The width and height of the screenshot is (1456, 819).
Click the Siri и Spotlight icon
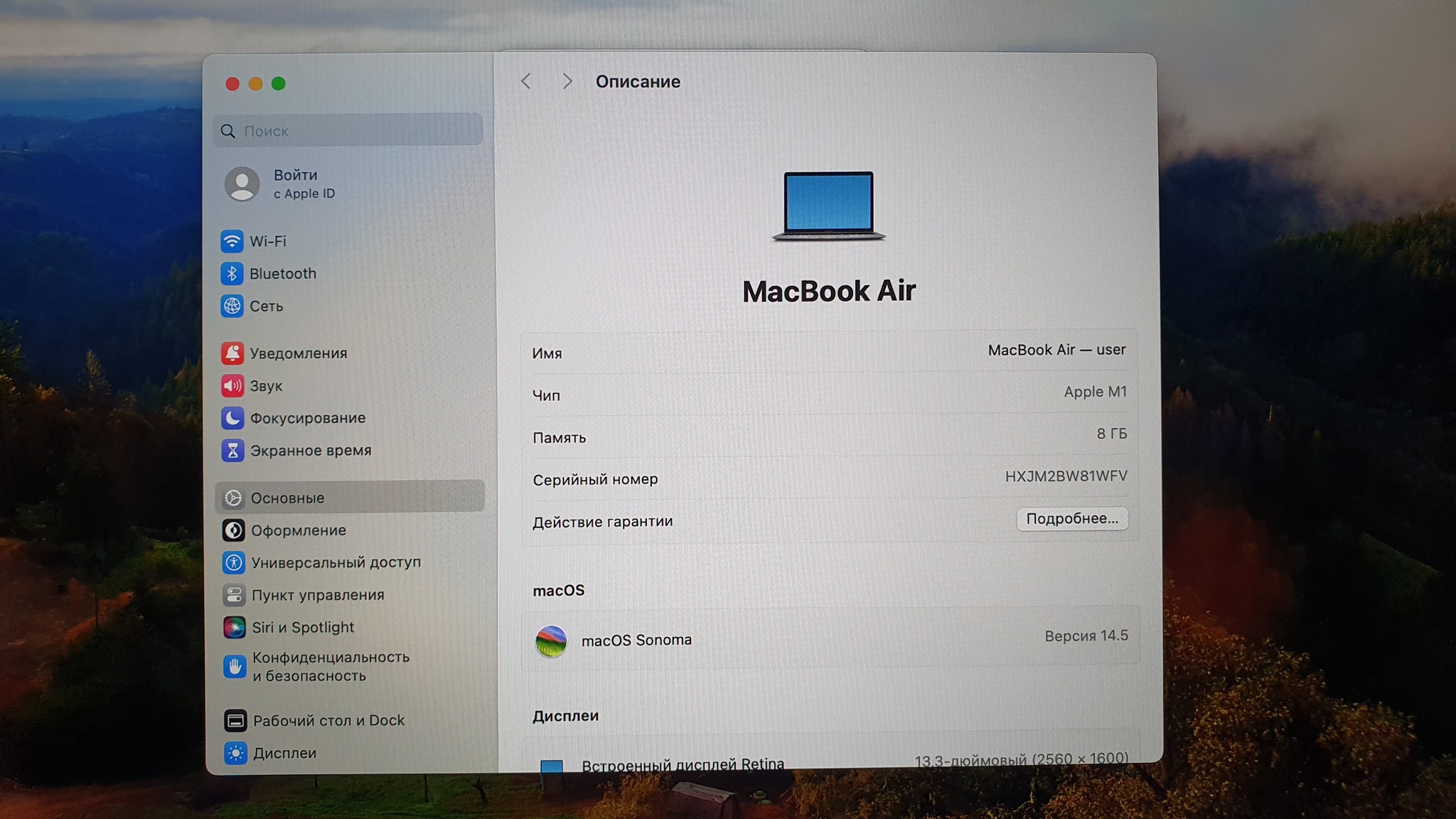(234, 628)
